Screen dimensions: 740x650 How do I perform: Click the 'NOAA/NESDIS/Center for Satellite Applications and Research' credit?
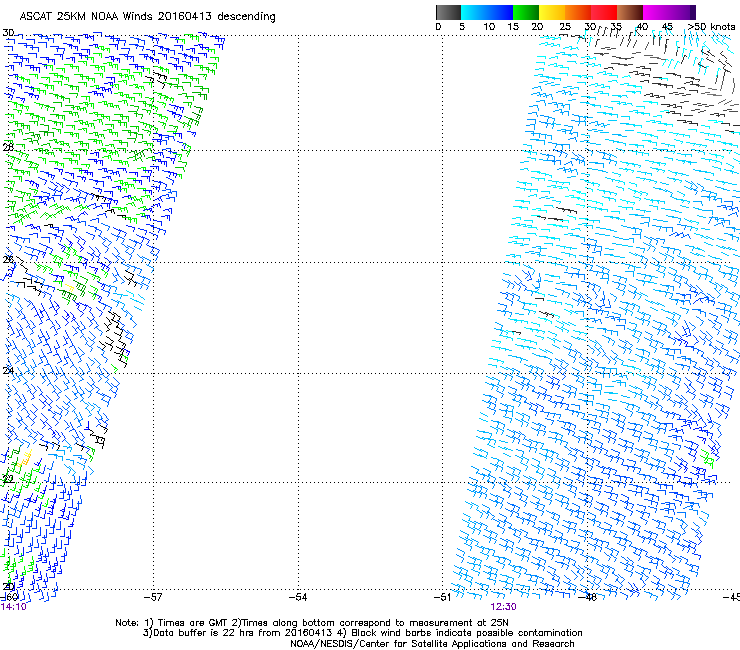[x=432, y=644]
